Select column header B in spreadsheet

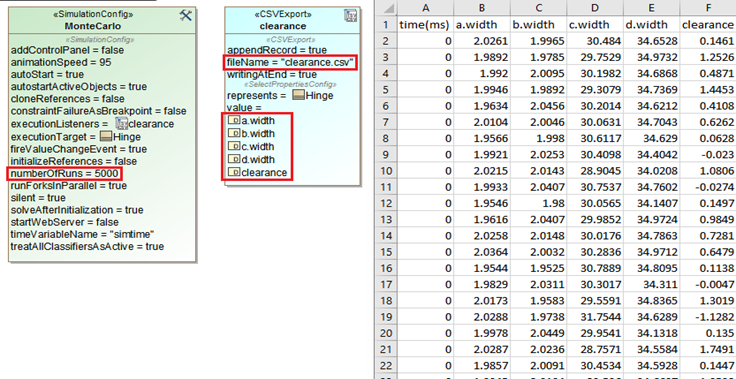(x=482, y=8)
